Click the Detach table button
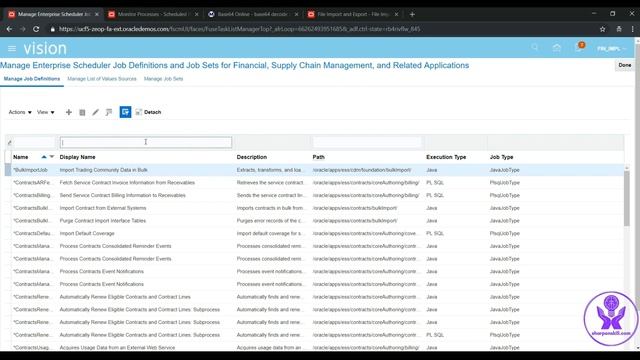The image size is (640, 360). click(148, 112)
